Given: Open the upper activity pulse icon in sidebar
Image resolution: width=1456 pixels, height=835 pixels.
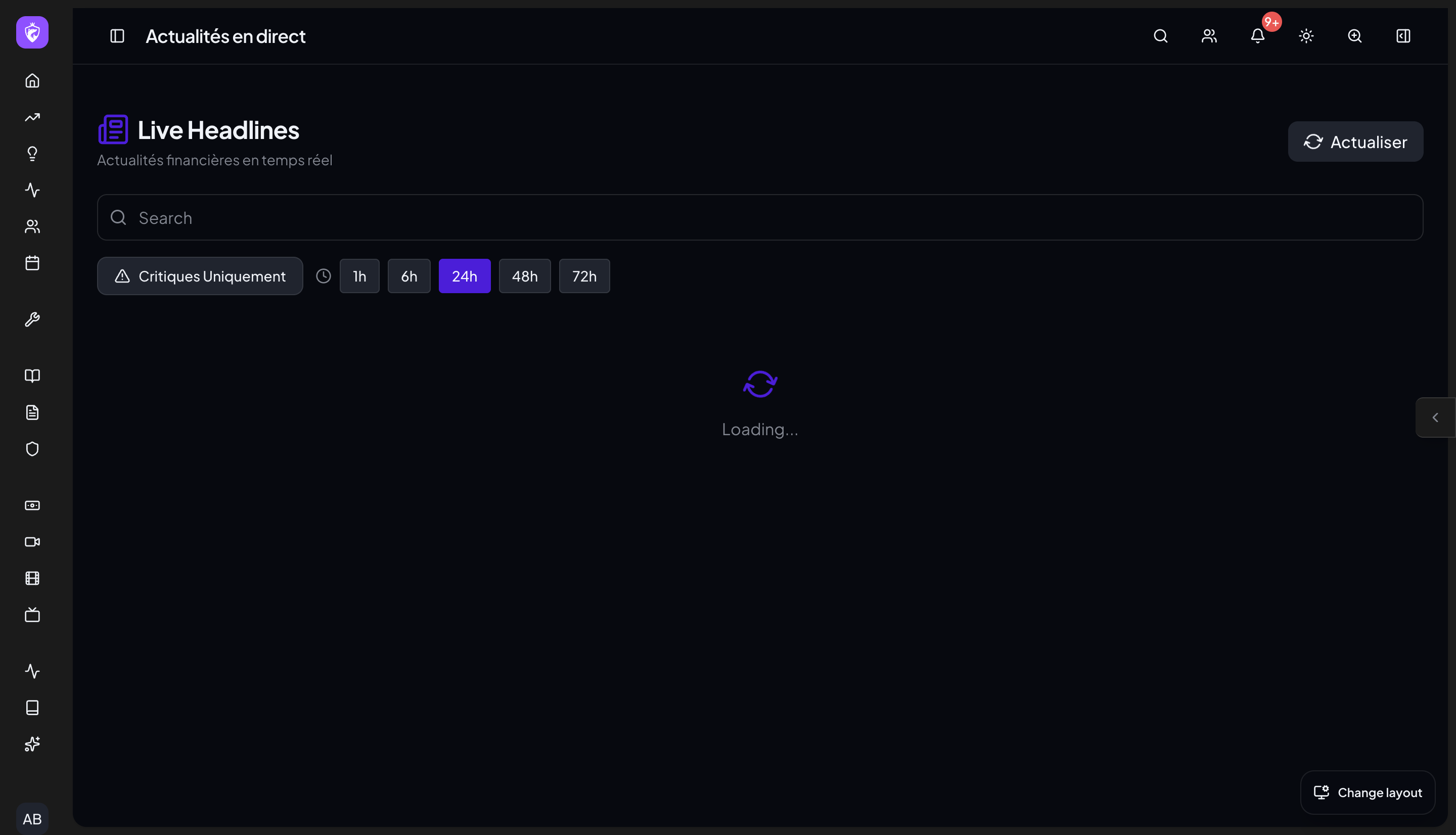Looking at the screenshot, I should click(32, 191).
